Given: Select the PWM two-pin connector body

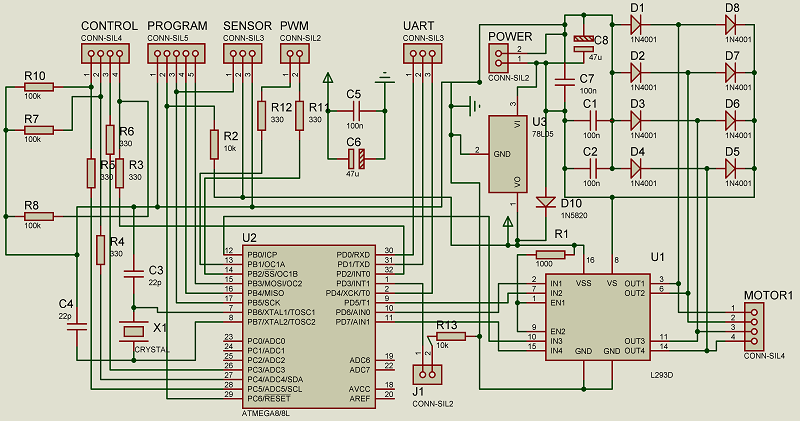Looking at the screenshot, I should tap(294, 54).
